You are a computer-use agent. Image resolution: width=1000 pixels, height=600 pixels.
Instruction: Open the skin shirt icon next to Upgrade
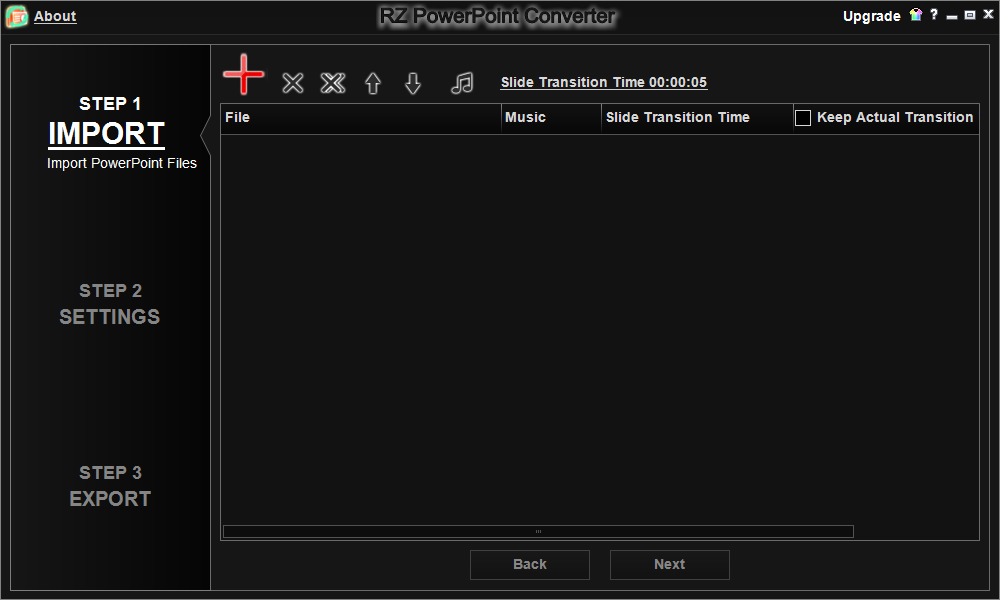point(916,15)
